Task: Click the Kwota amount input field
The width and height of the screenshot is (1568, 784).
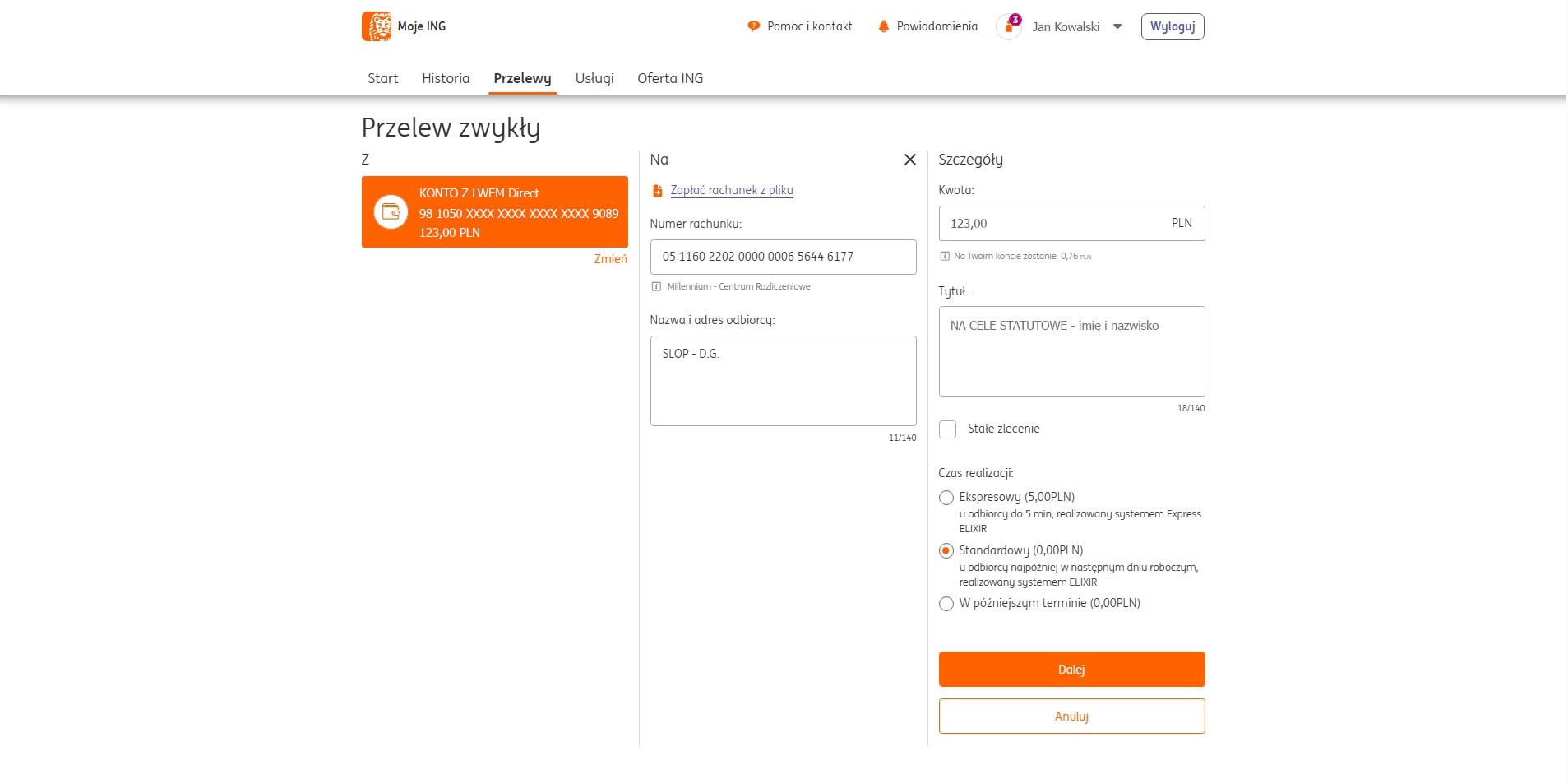Action: pos(1052,224)
